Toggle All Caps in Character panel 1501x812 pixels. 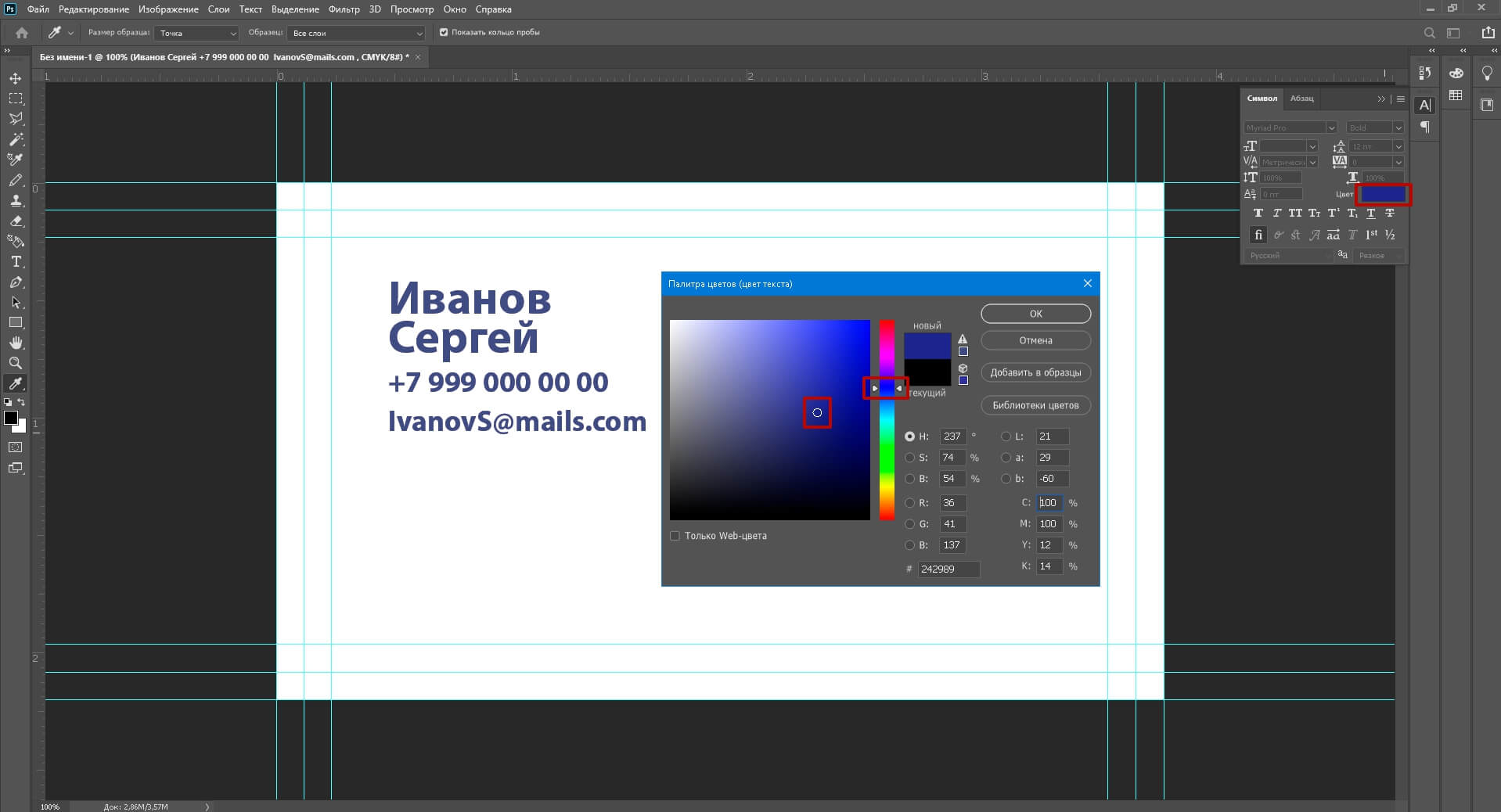pyautogui.click(x=1295, y=213)
